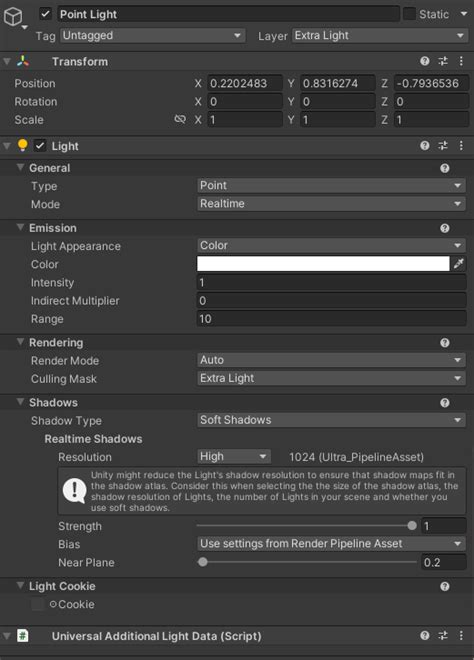Open the Light Appearance dropdown
The image size is (474, 660).
coord(331,245)
